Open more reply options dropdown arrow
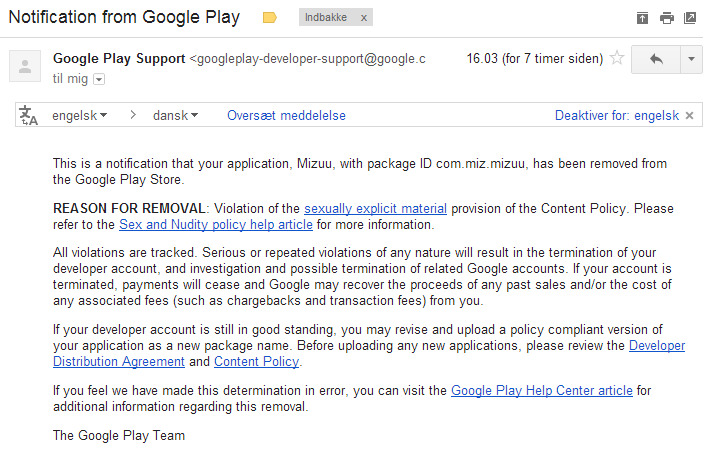 coord(691,59)
